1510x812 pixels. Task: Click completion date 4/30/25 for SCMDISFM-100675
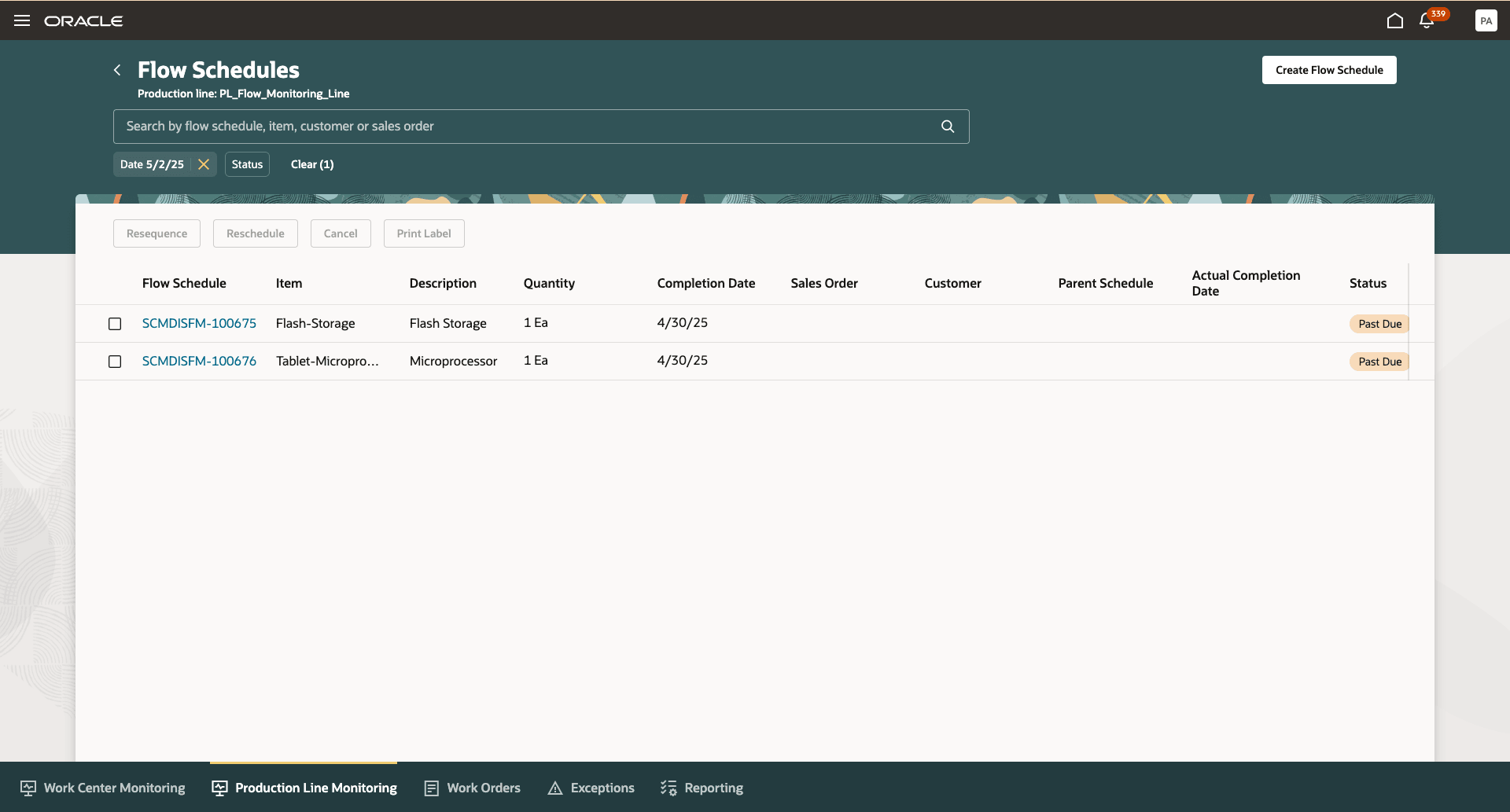tap(683, 322)
